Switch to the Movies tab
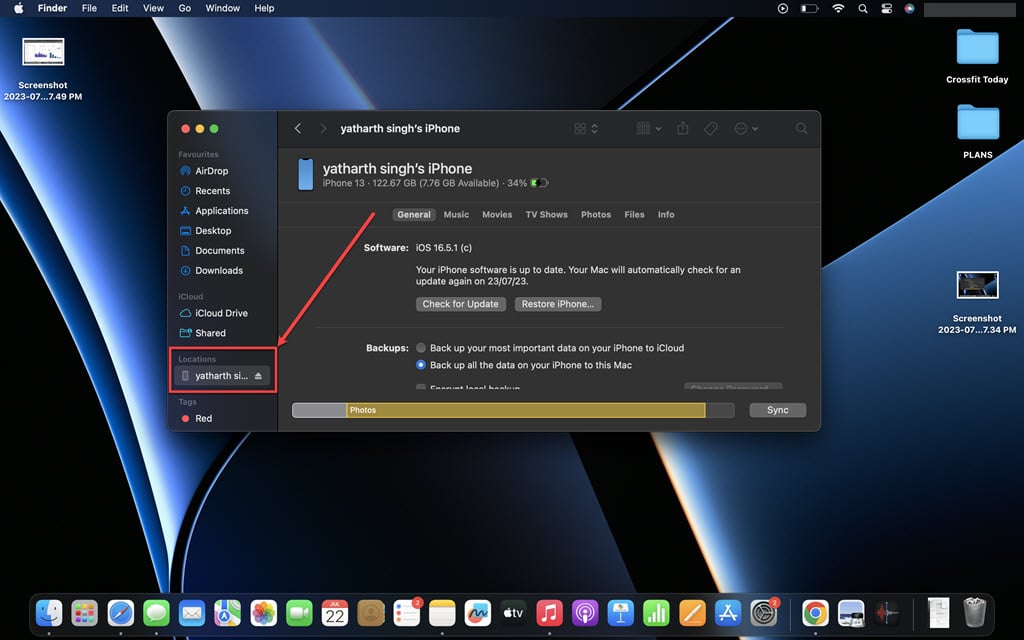 click(497, 215)
